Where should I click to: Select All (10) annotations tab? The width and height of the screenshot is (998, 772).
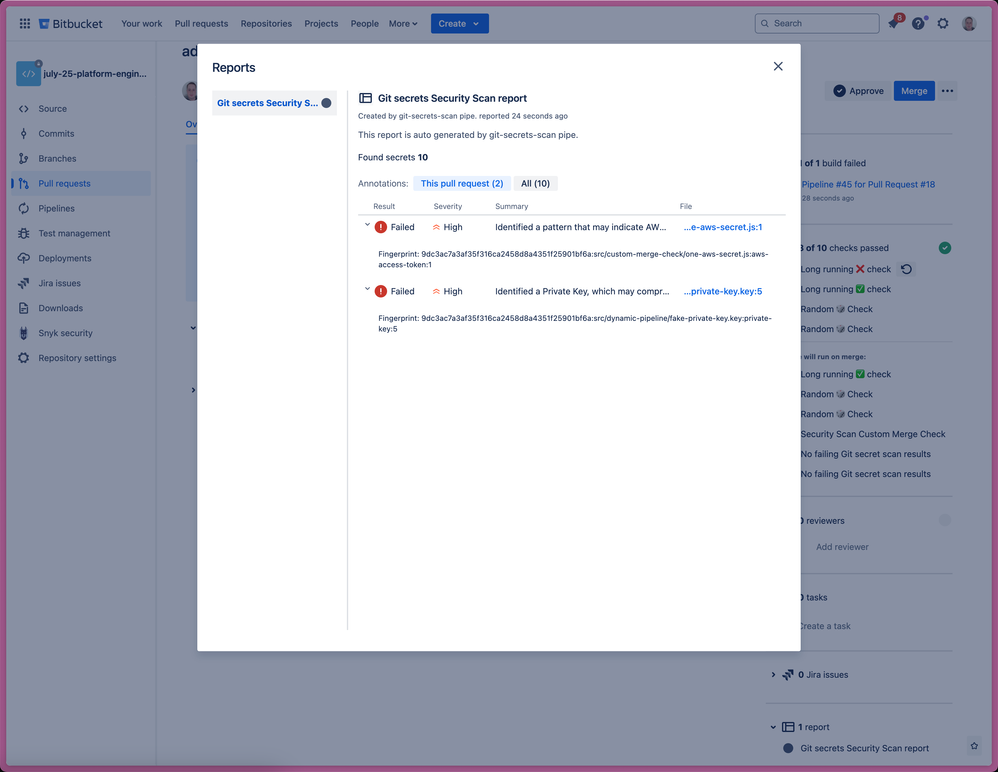[535, 183]
